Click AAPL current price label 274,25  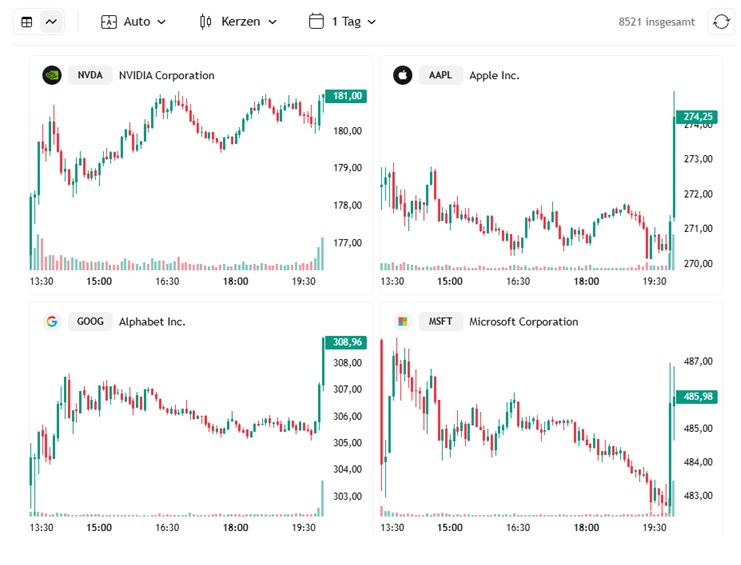click(x=697, y=117)
